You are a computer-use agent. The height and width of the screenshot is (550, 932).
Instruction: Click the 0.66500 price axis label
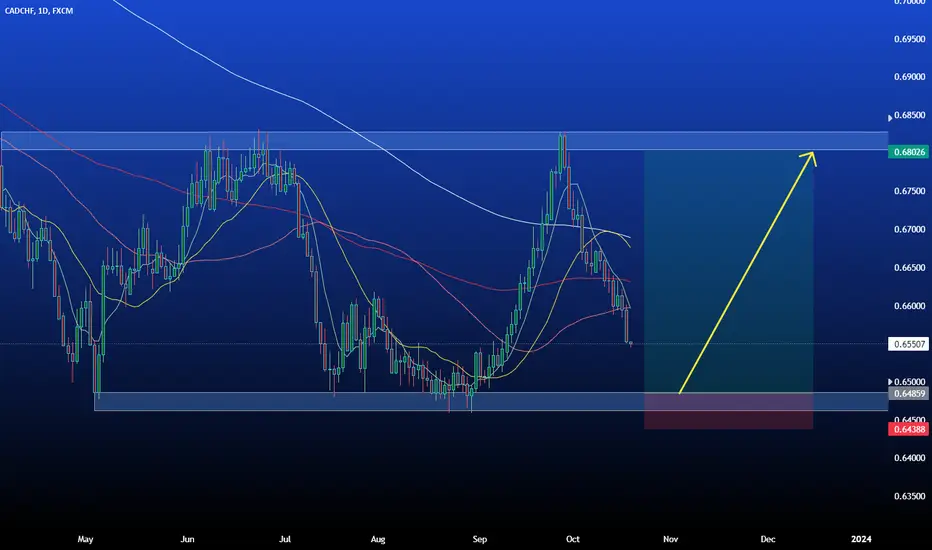tap(909, 268)
